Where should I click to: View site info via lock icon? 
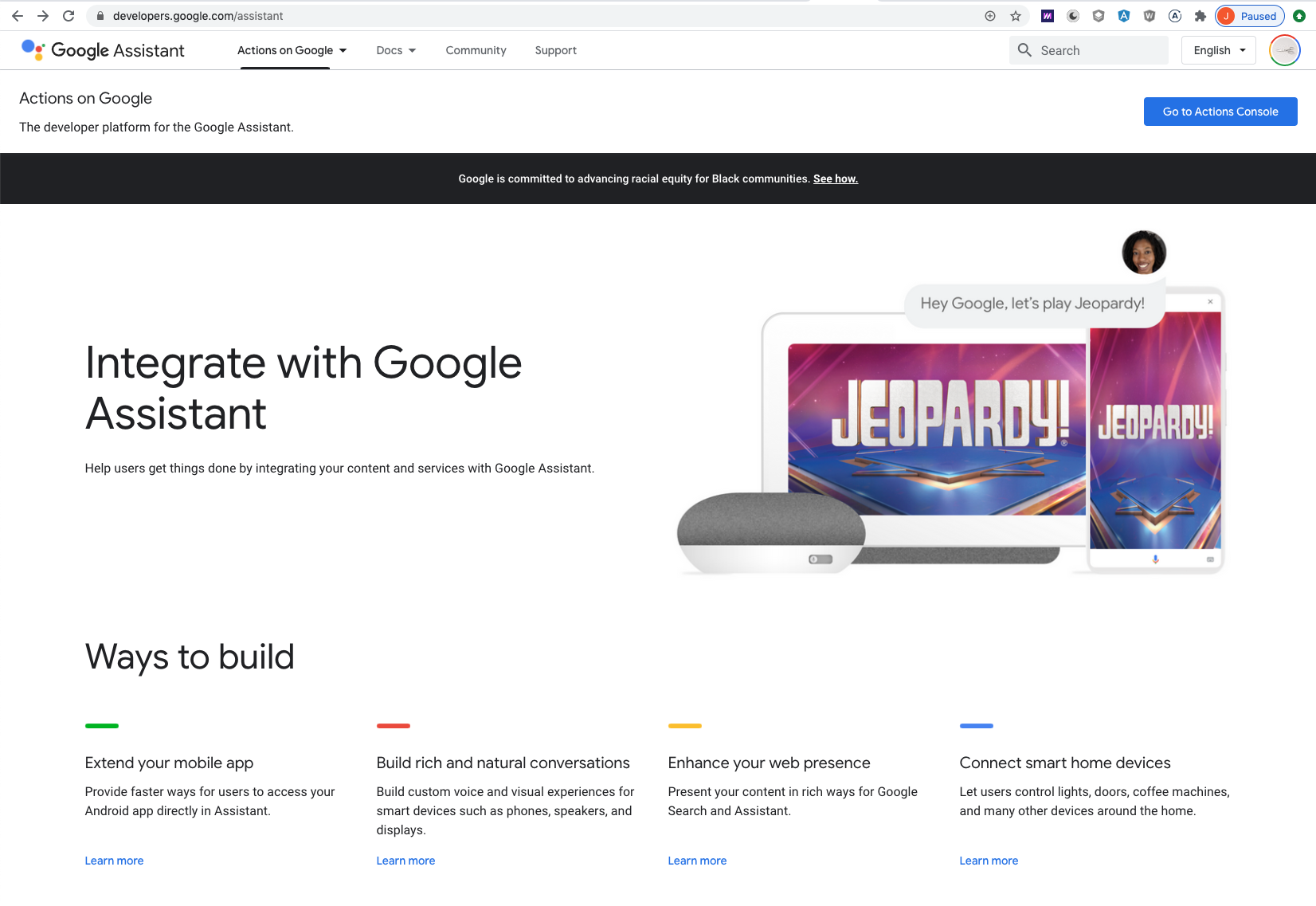pos(100,16)
